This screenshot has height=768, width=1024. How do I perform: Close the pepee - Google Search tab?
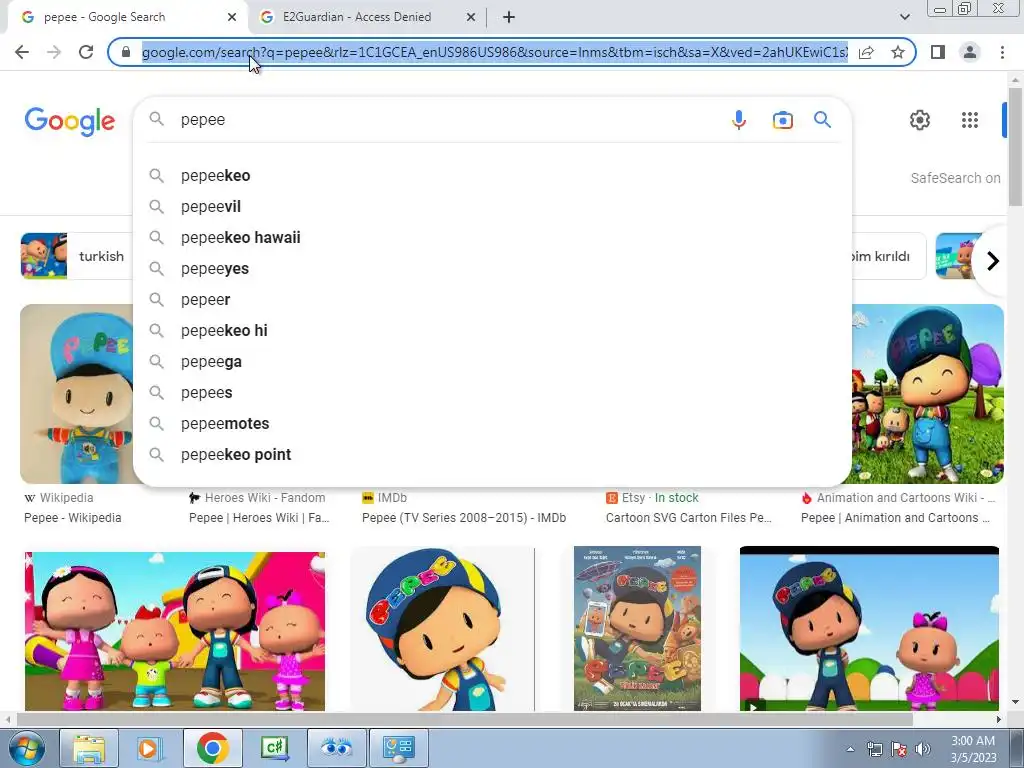pos(232,17)
